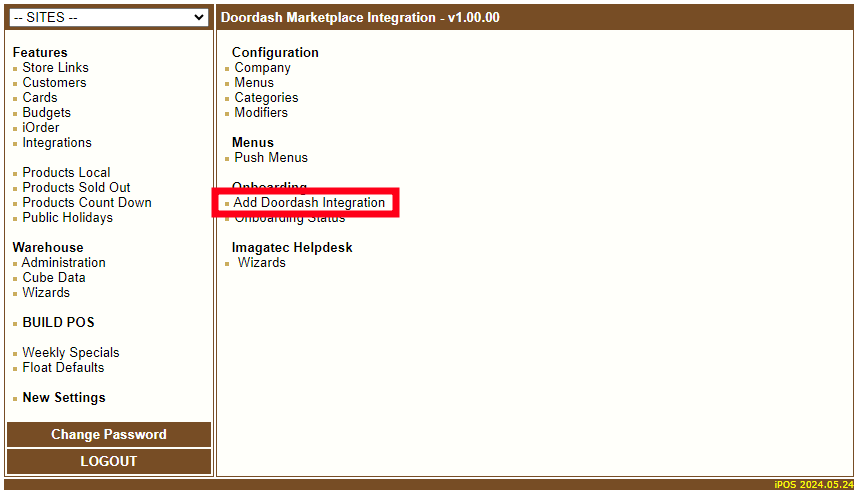The image size is (855, 491).
Task: Open New Settings in sidebar
Action: (x=64, y=398)
